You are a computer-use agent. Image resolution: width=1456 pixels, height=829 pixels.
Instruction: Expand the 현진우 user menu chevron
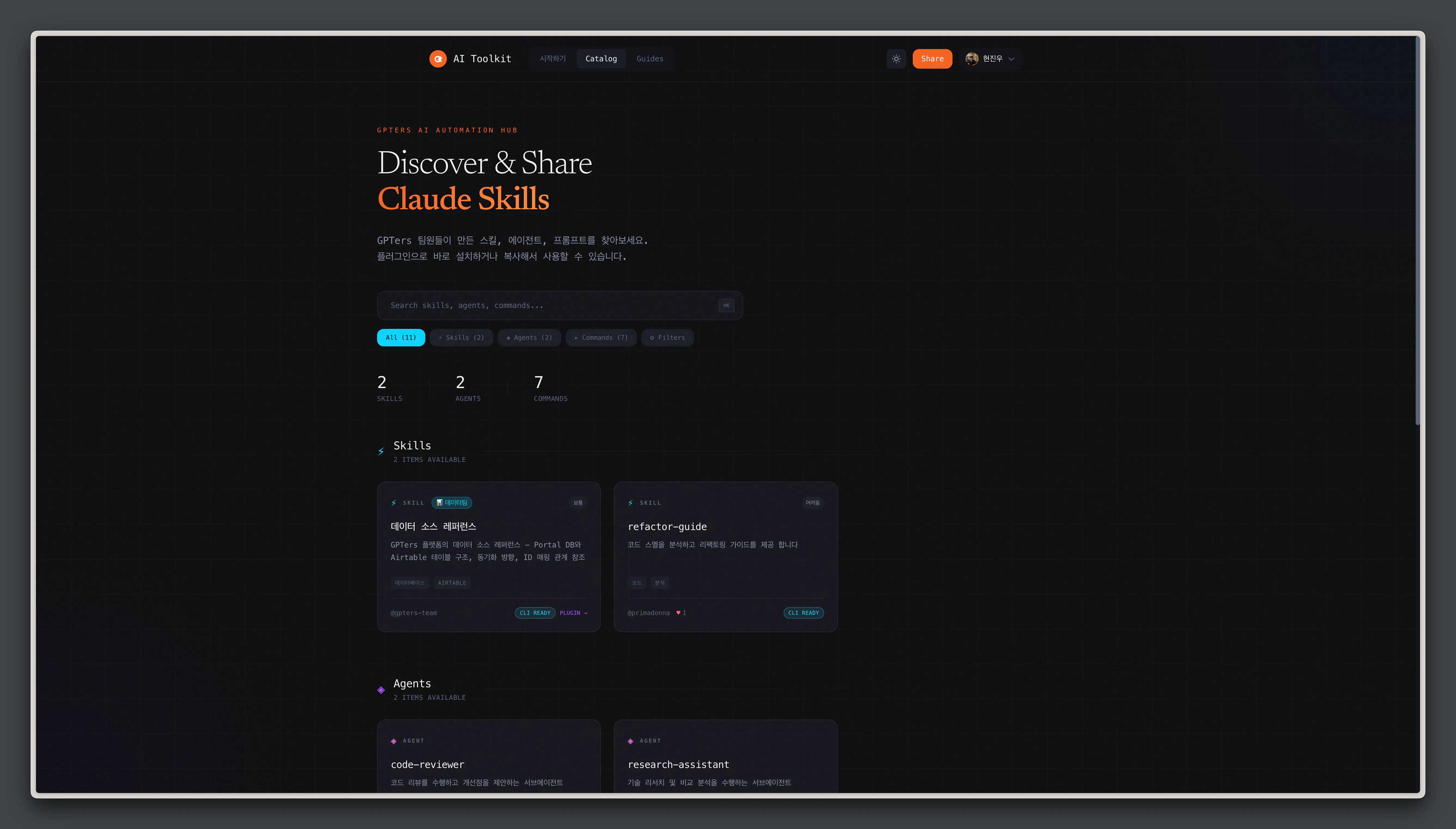pyautogui.click(x=1011, y=59)
